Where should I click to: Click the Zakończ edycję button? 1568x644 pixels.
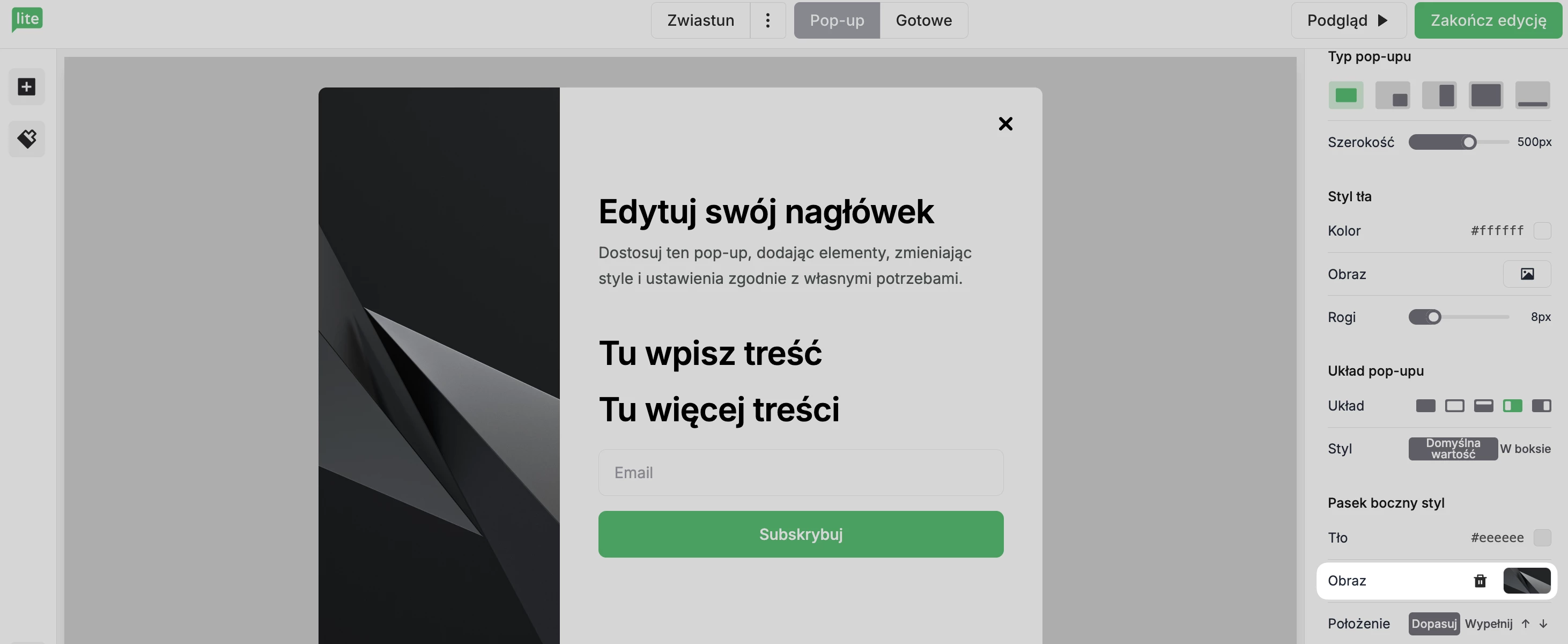[x=1488, y=20]
